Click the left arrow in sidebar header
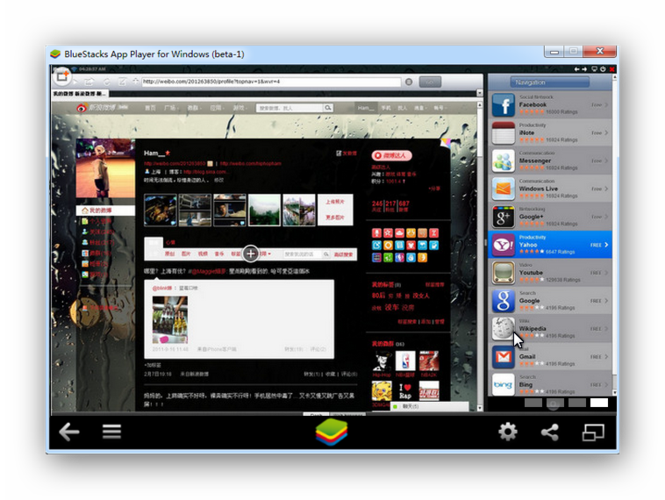665x500 pixels. 577,69
